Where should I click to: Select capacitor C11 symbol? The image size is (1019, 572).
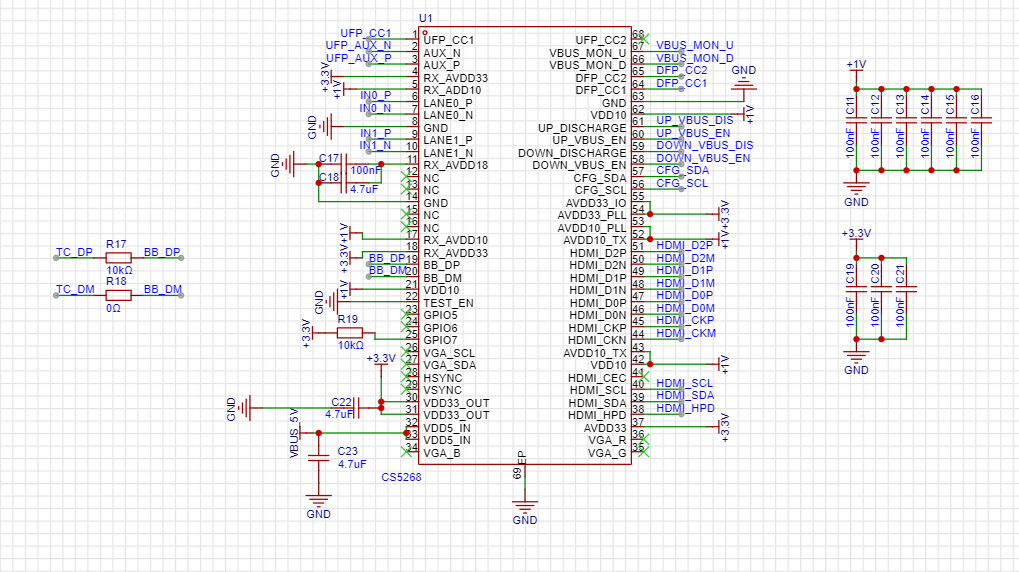(857, 120)
